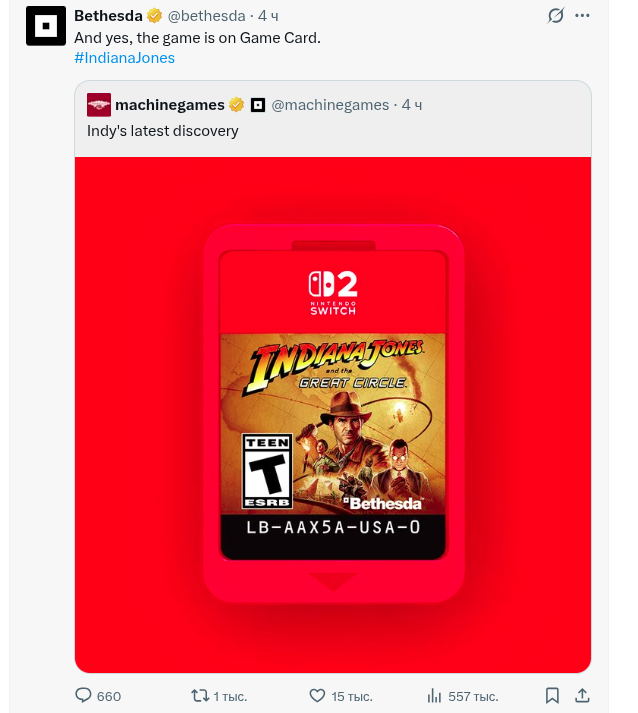Bookmark this Bethesda post
Image resolution: width=638 pixels, height=713 pixels.
(552, 695)
